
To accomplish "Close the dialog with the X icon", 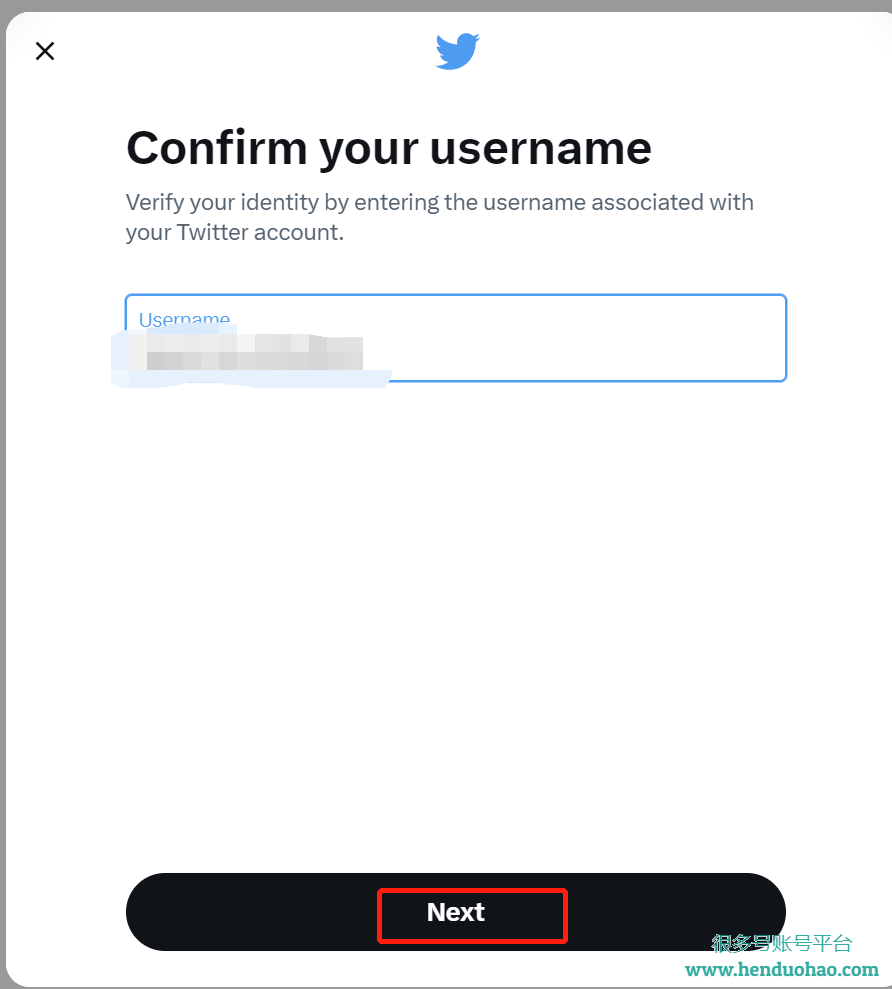I will 45,51.
